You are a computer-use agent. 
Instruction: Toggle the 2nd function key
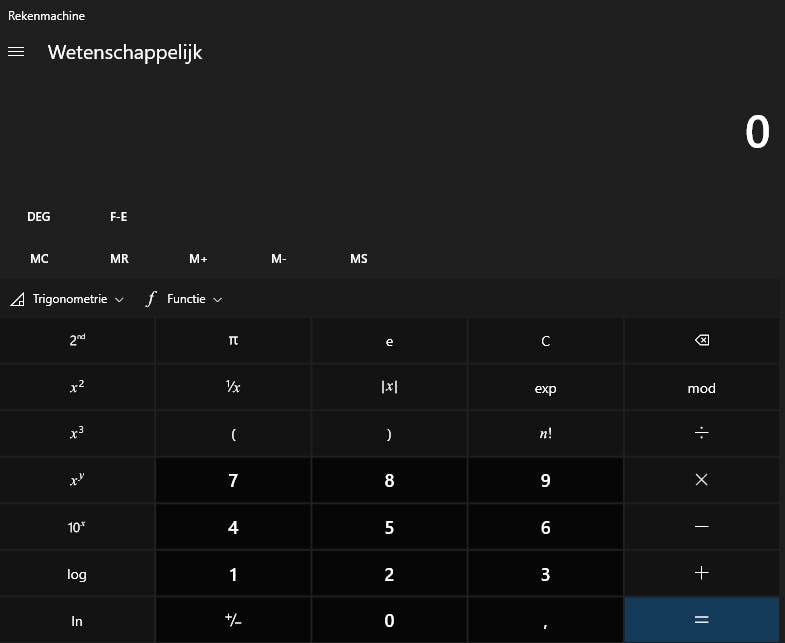[77, 341]
